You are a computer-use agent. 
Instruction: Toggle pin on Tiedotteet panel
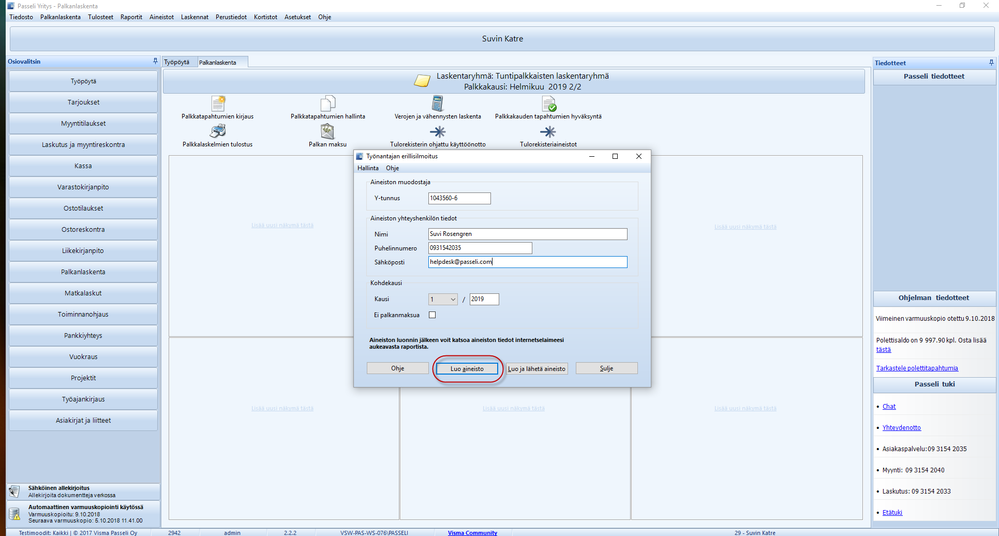[990, 62]
